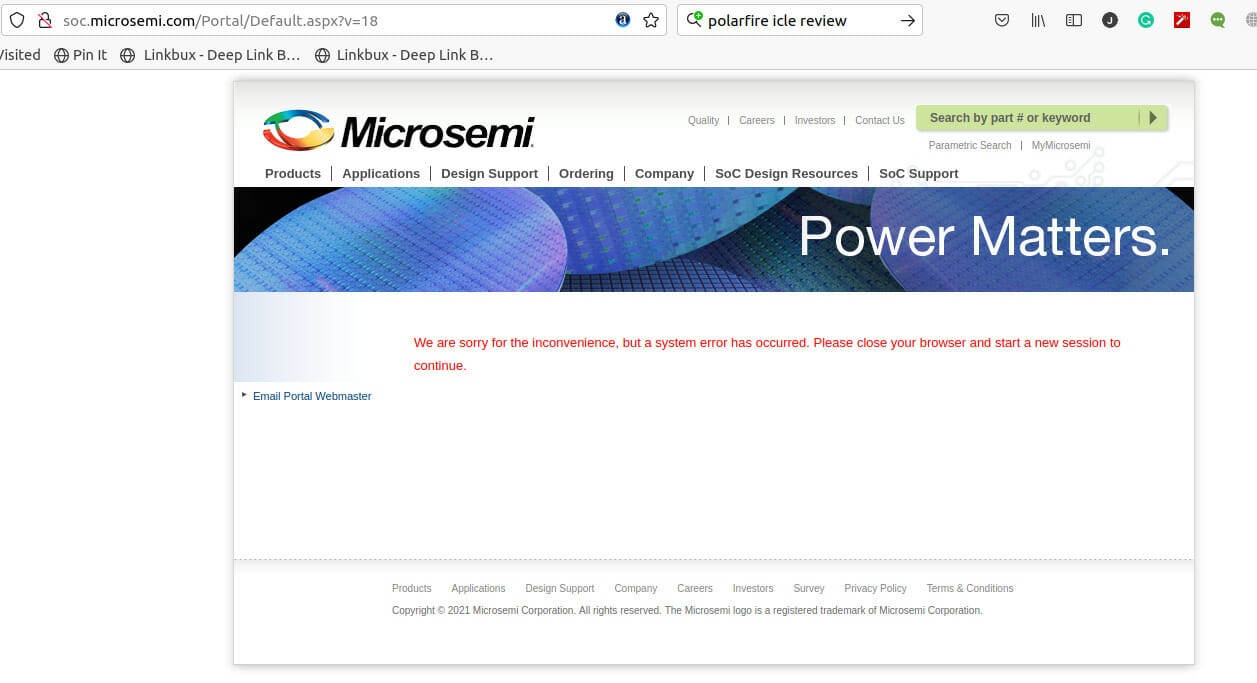Open the Pin It bookmark
The image size is (1257, 683).
80,55
